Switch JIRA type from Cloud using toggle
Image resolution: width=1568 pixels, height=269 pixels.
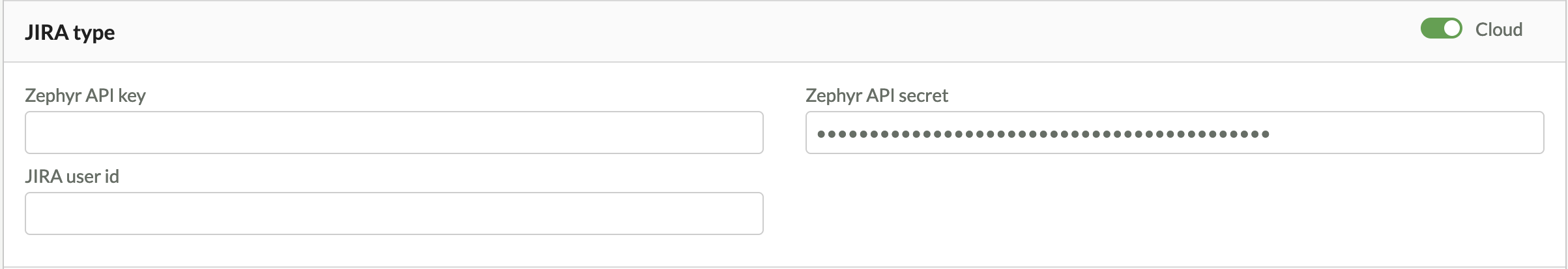pyautogui.click(x=1441, y=29)
